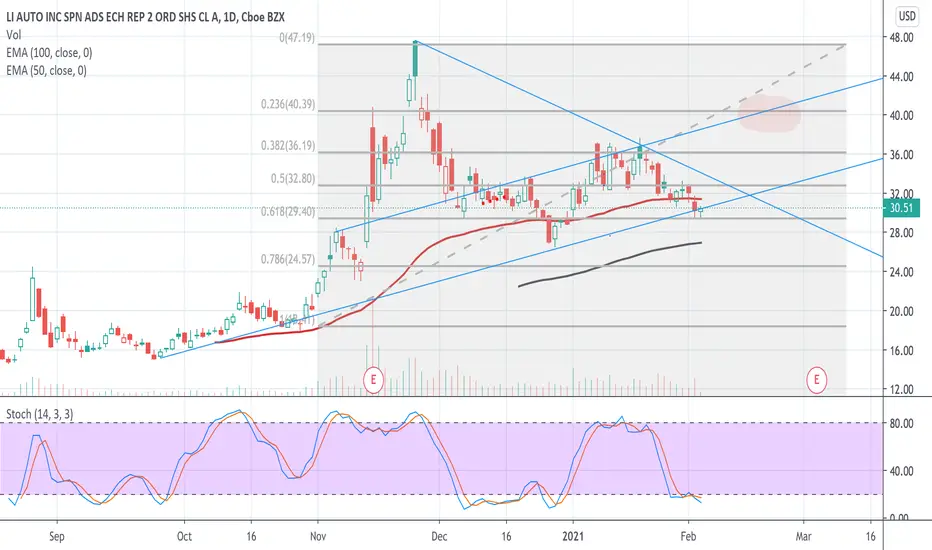Click the Oct date axis label
The image size is (932, 550).
click(184, 536)
